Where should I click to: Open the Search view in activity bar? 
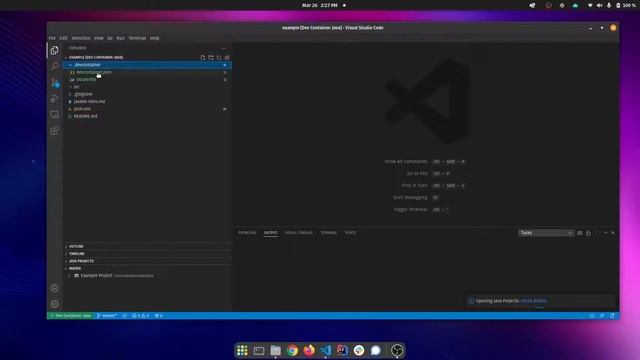pos(54,66)
